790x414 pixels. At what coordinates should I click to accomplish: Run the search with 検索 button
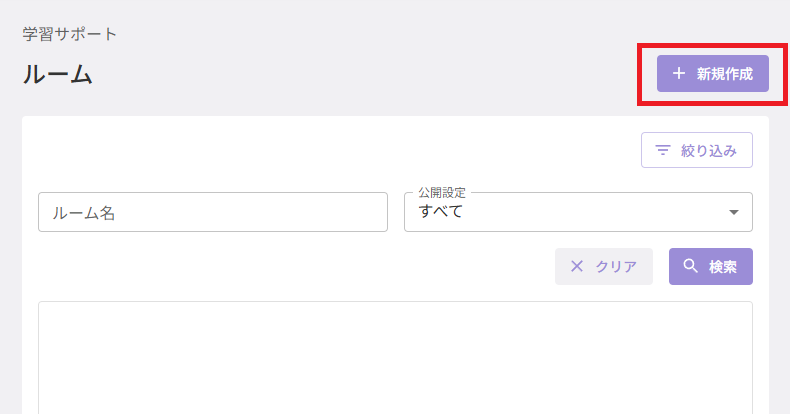pos(711,266)
